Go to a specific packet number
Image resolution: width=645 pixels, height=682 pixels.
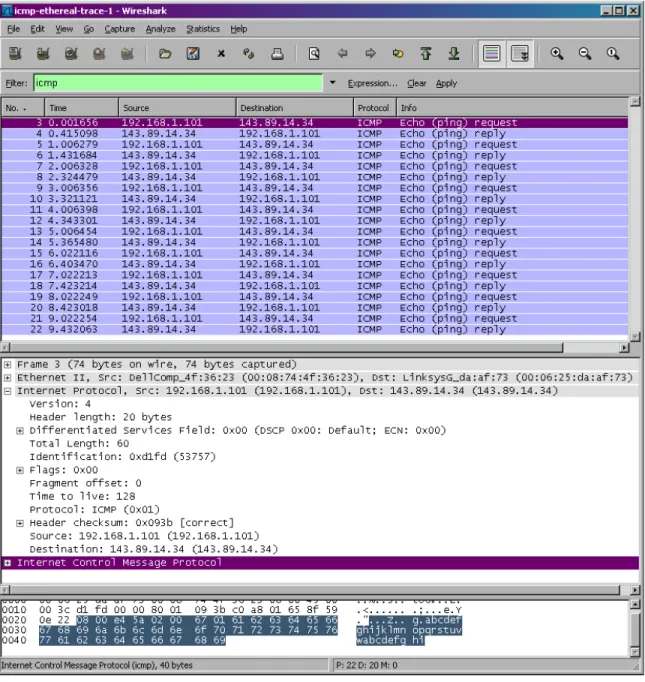[x=398, y=53]
